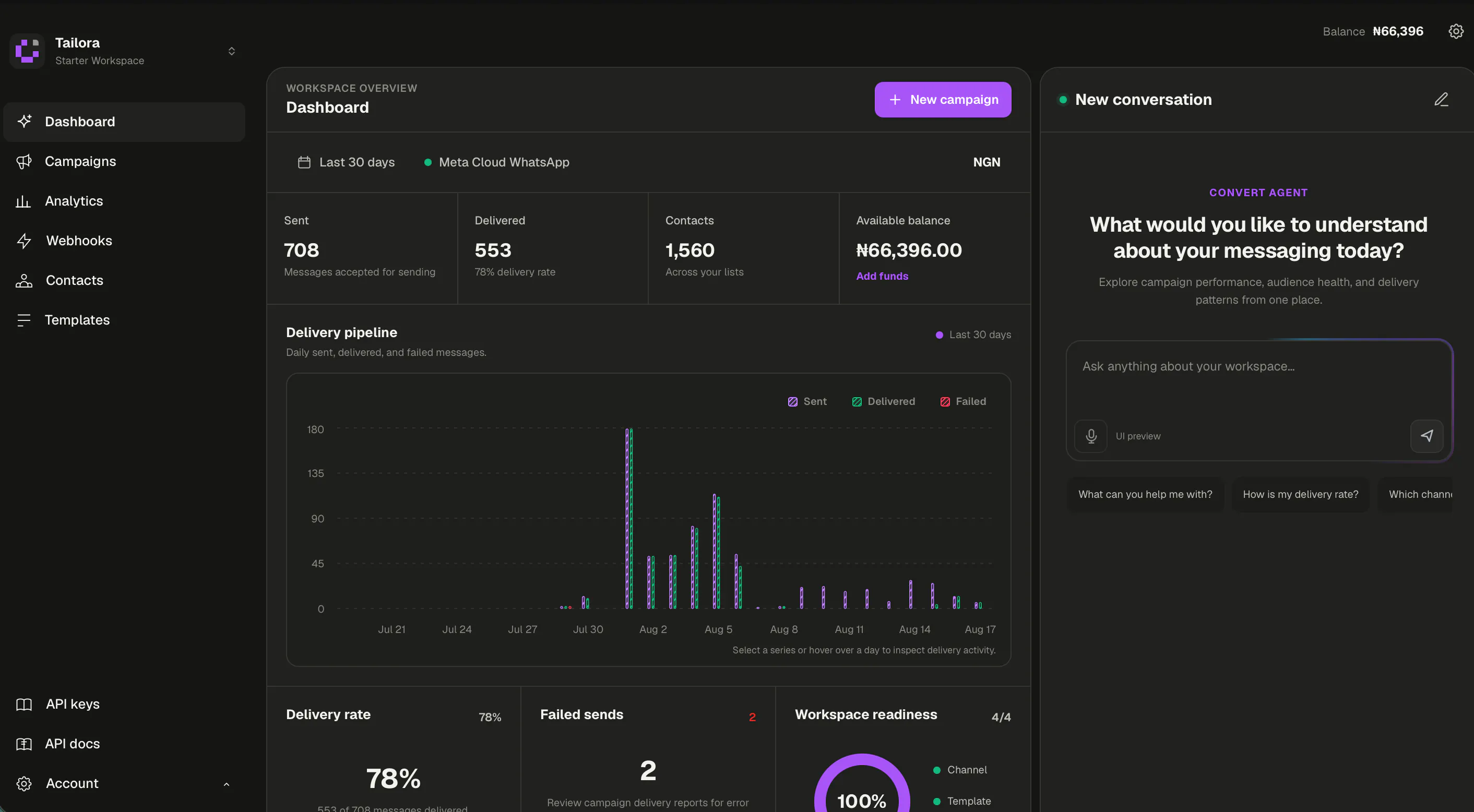Click the Templates lines icon
The width and height of the screenshot is (1474, 812).
(x=23, y=320)
